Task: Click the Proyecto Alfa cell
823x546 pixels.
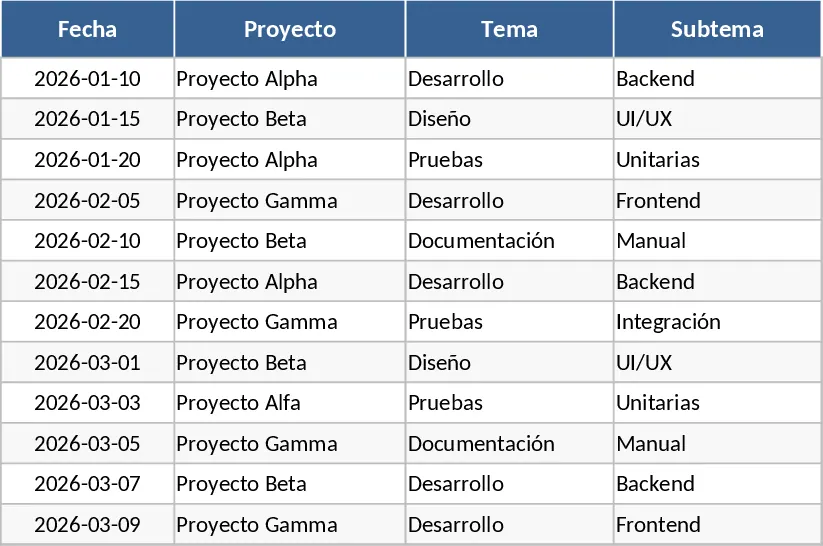Action: (290, 403)
